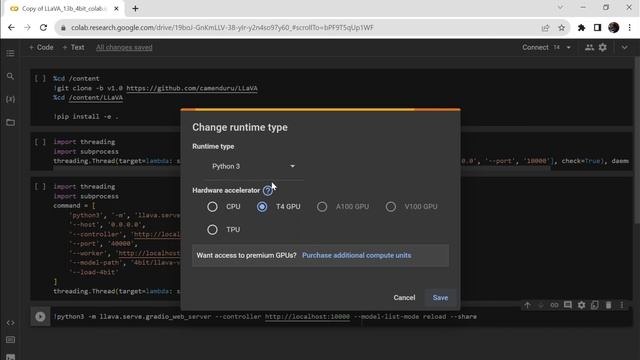Mirror cell in tab icon
This screenshot has height=360, width=640.
pyautogui.click(x=595, y=305)
